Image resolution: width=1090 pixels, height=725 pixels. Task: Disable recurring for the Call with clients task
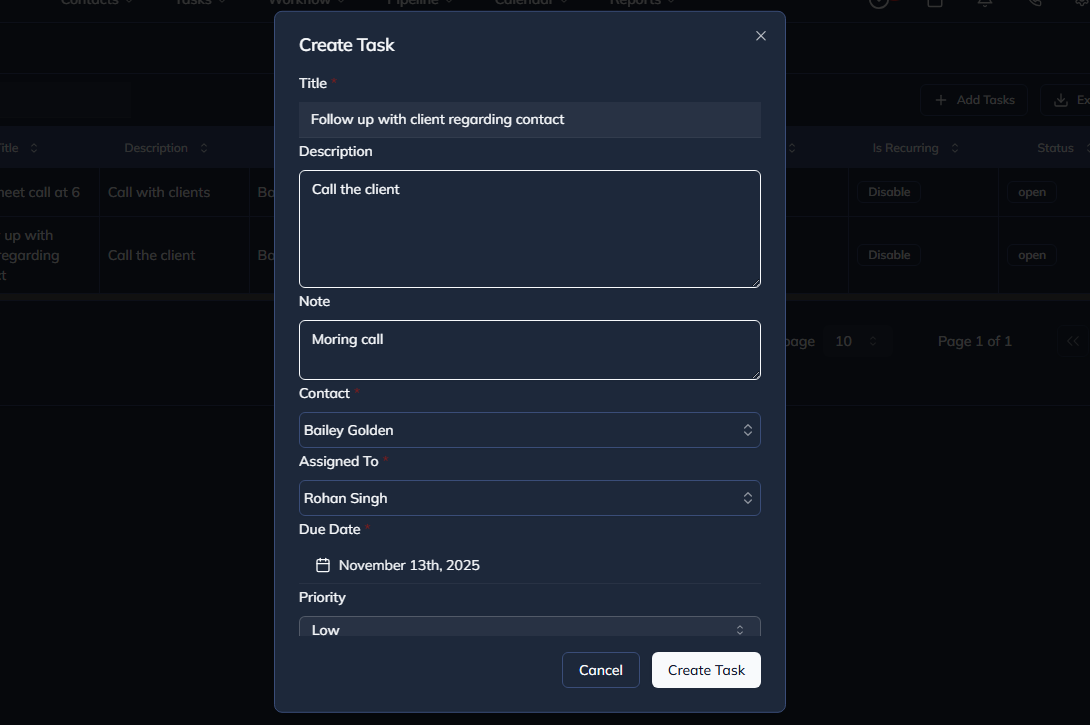(888, 191)
